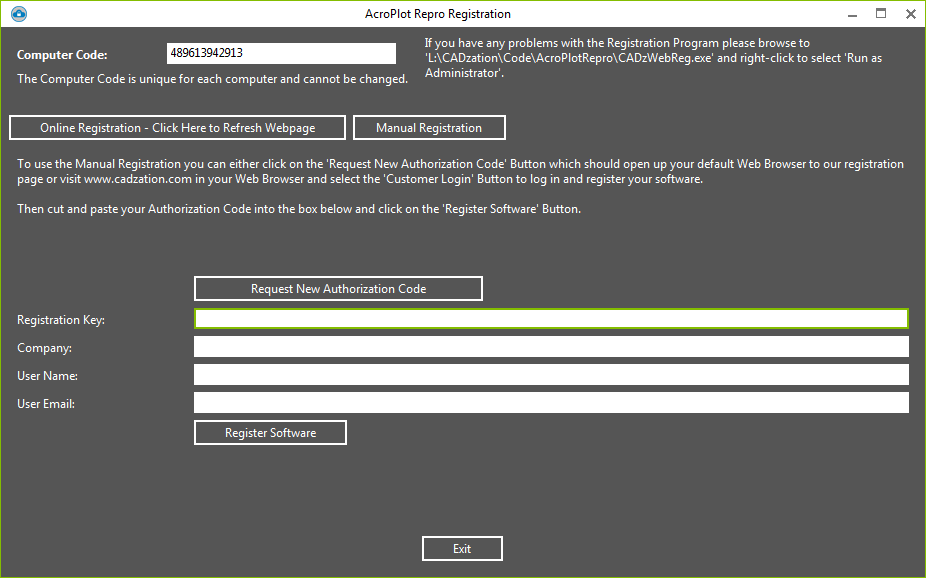Click the 'User Email:' label
926x578 pixels.
point(45,404)
